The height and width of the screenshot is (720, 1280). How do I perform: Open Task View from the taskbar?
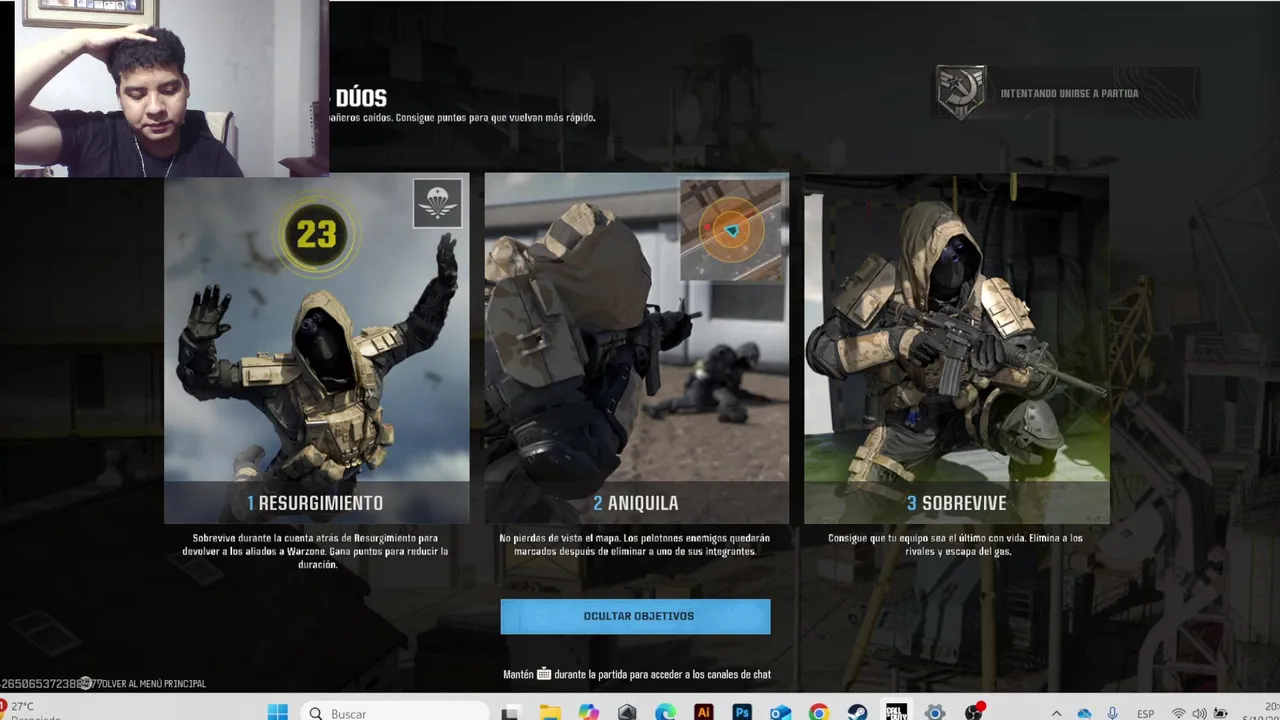[511, 713]
